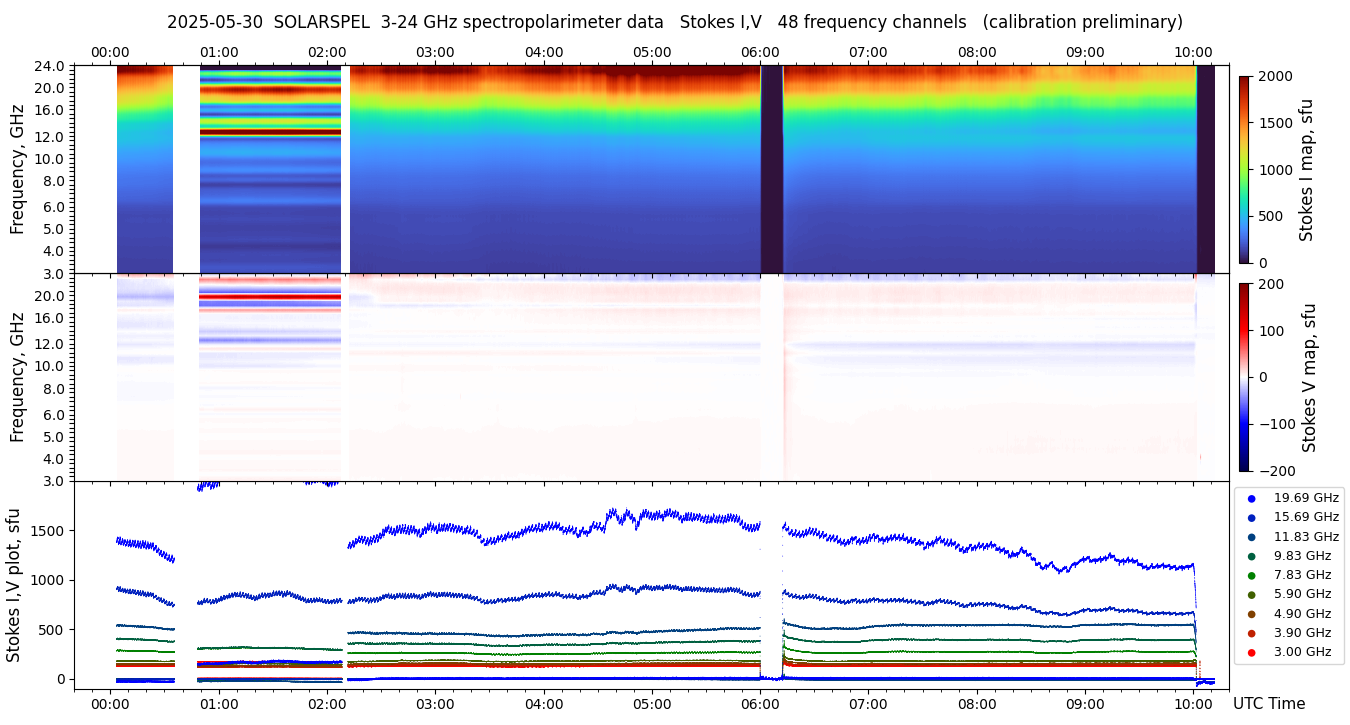The height and width of the screenshot is (725, 1350).
Task: Click the 3.90 GHz legend entry text
Action: click(1302, 633)
